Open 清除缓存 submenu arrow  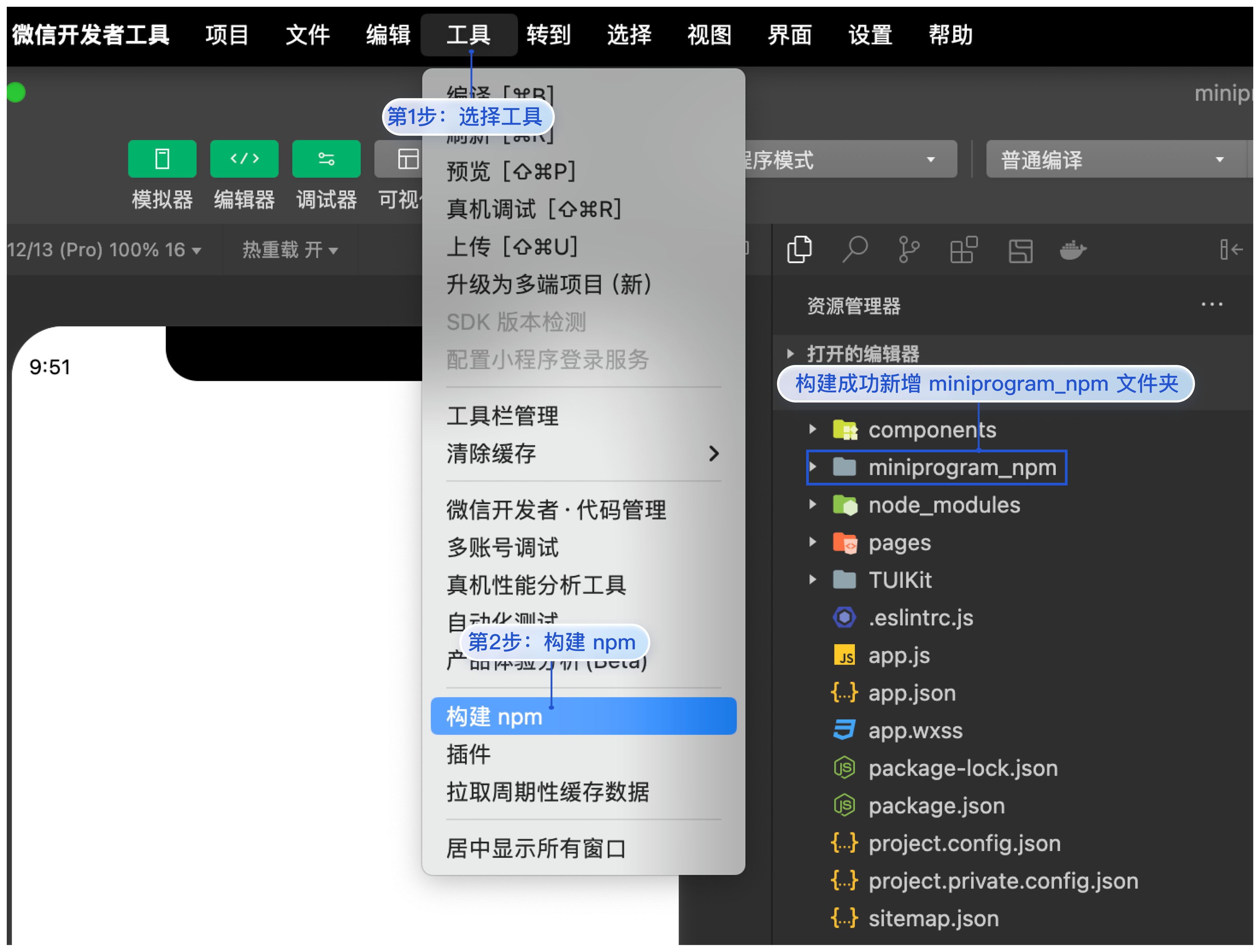714,454
